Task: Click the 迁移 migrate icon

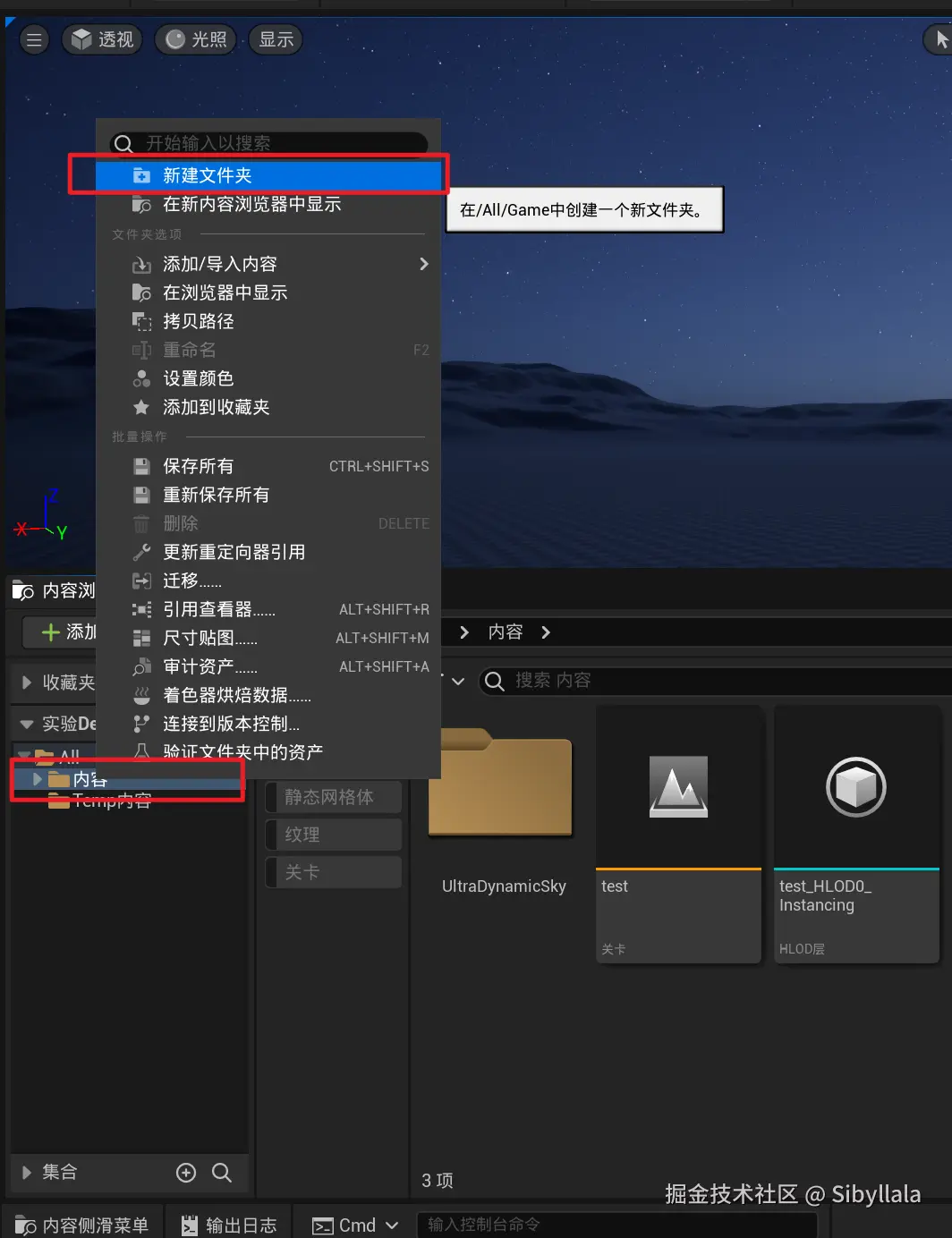Action: 141,581
